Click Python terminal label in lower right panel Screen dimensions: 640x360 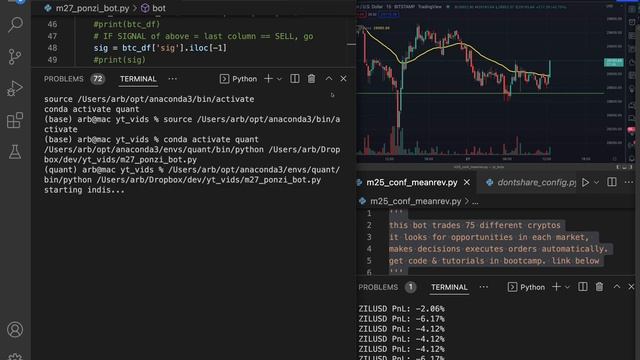527,287
